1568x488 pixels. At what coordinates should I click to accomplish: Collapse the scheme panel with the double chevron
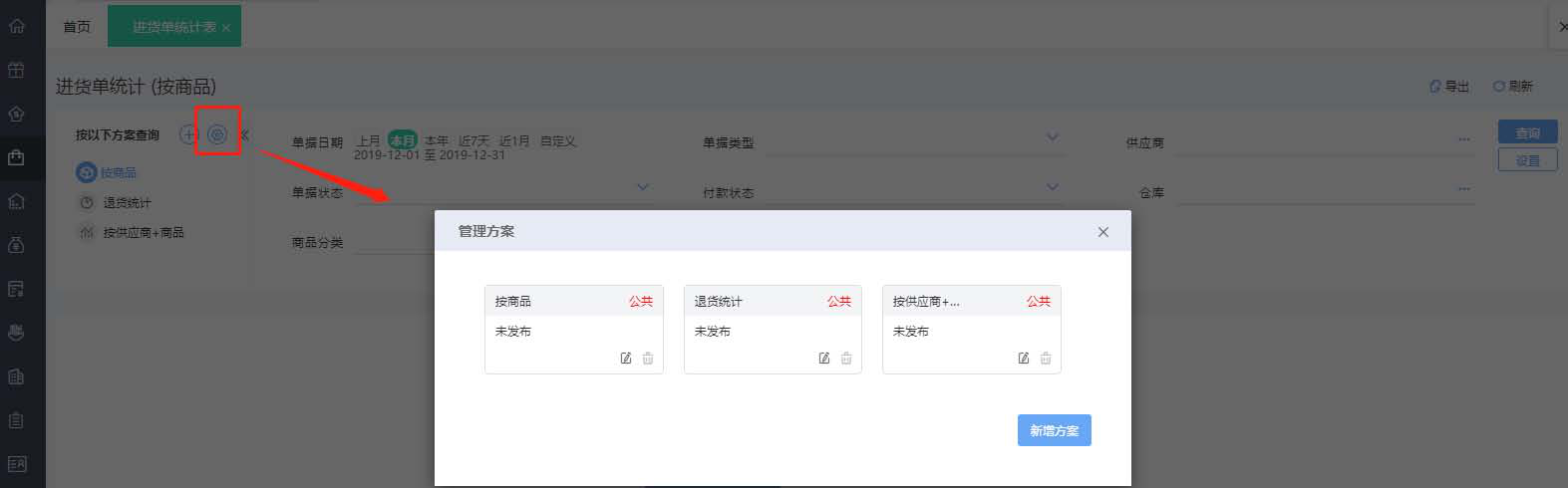coord(244,134)
